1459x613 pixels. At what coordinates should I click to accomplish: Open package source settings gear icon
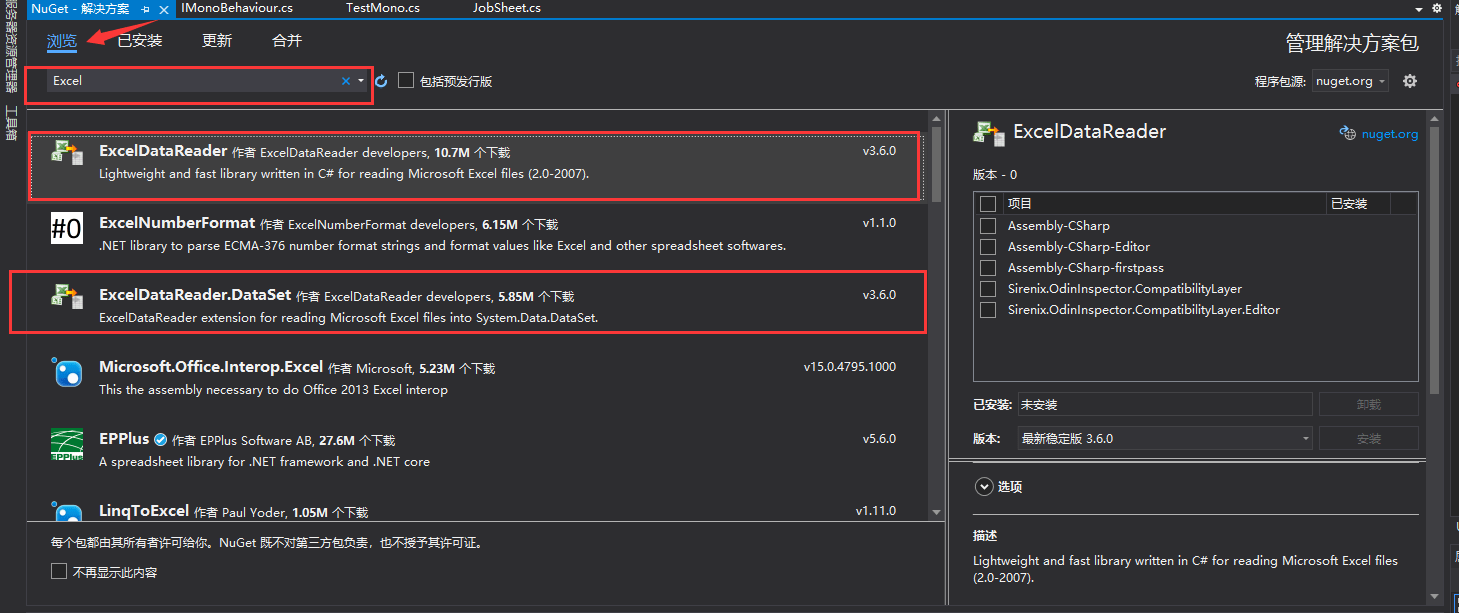coord(1410,81)
